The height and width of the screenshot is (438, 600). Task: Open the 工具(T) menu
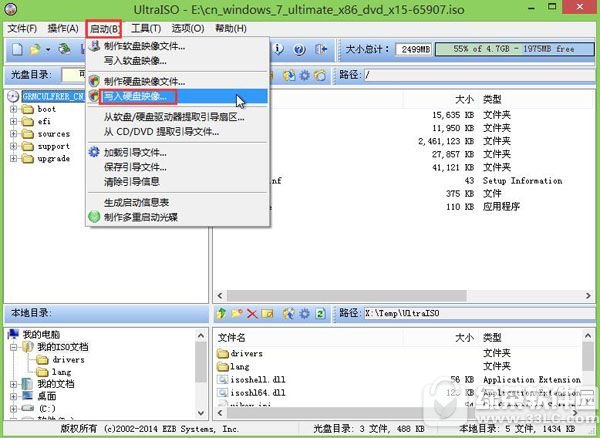click(x=146, y=29)
